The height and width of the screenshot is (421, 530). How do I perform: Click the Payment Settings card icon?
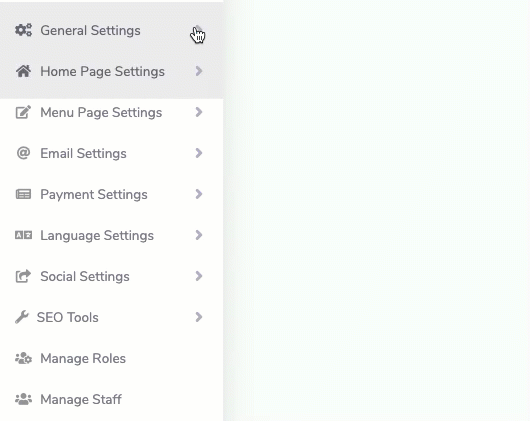pos(23,194)
